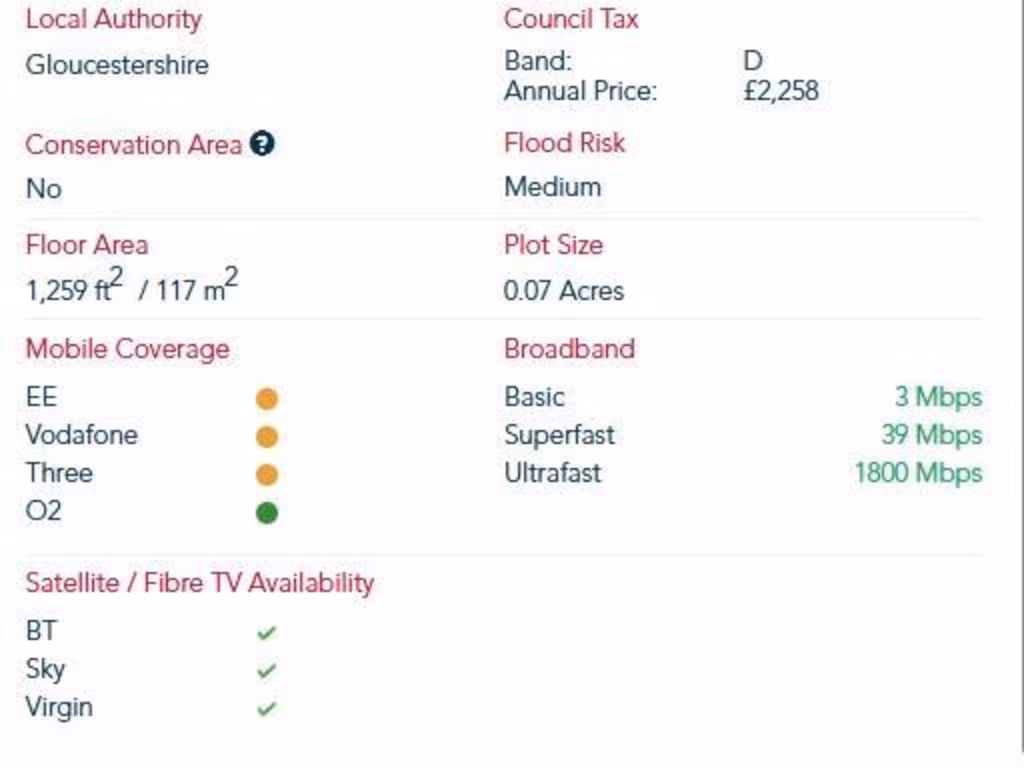
Task: Click the Floor Area 1,259 ft² value
Action: [74, 287]
